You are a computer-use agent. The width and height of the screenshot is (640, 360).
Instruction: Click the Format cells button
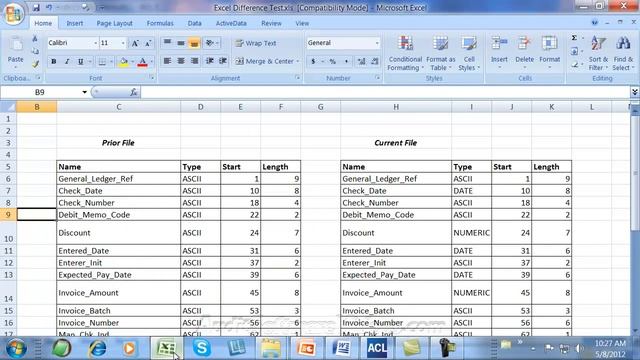tap(549, 51)
